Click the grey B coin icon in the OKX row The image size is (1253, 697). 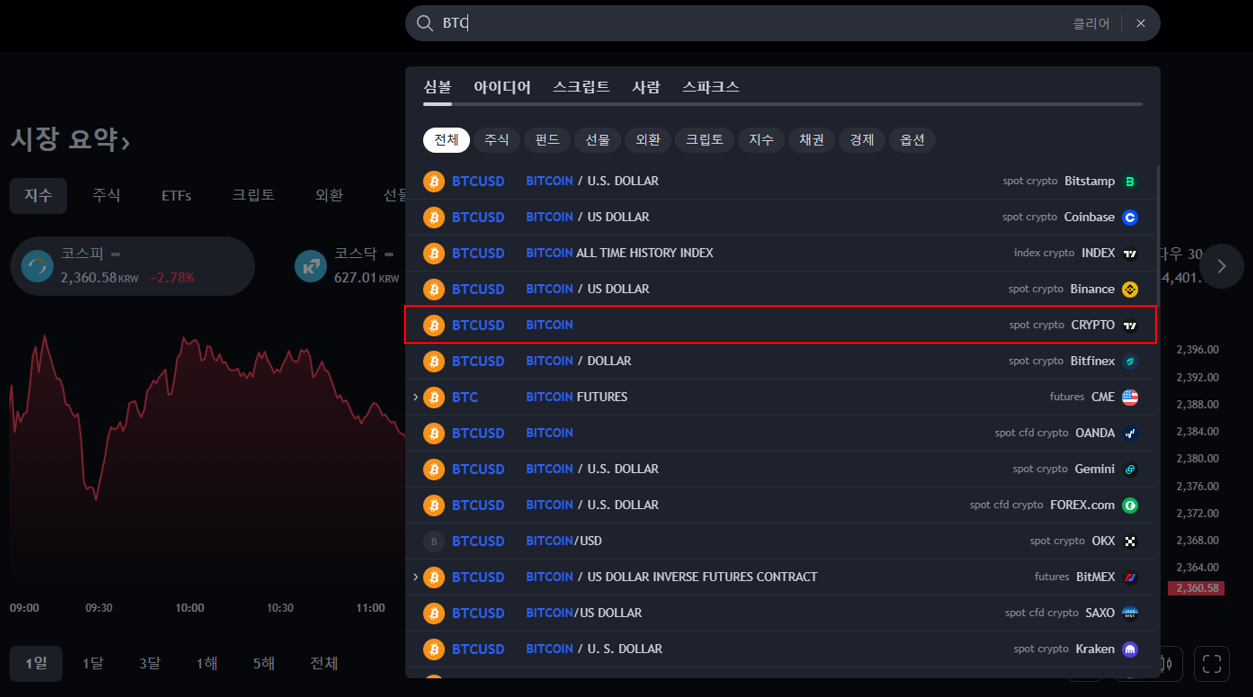433,541
